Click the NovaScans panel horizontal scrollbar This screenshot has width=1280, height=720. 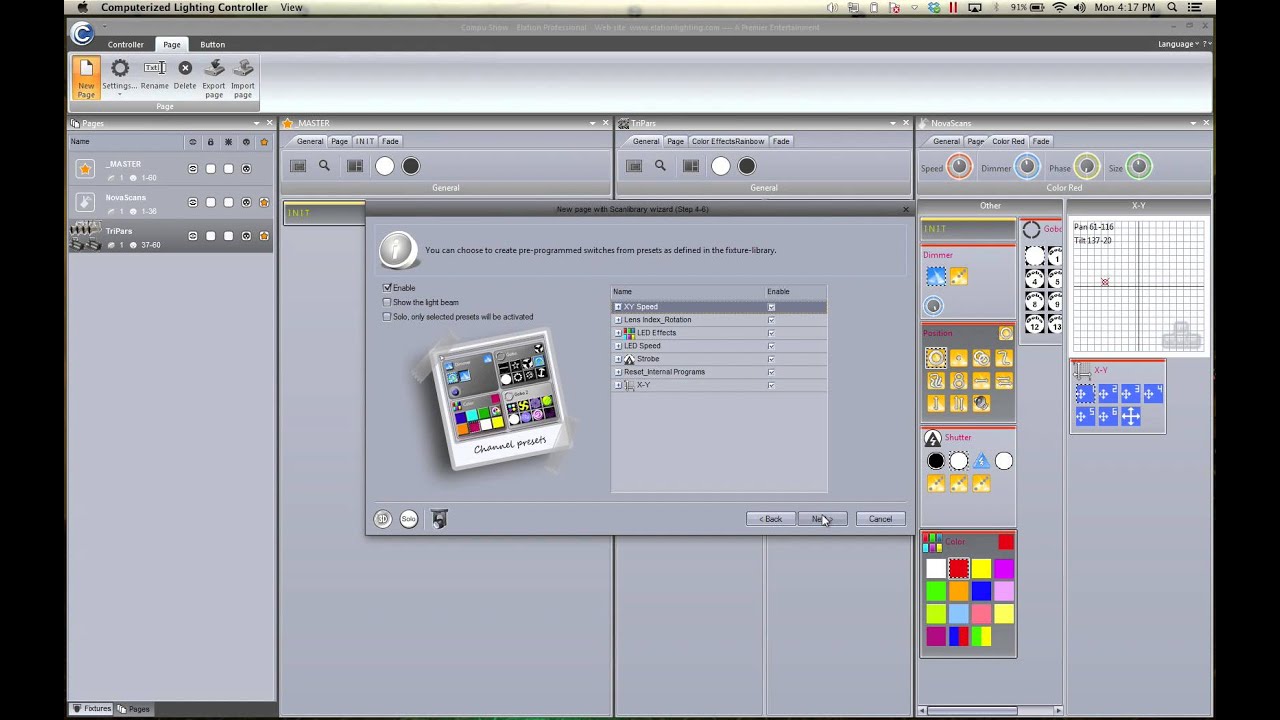tap(989, 711)
